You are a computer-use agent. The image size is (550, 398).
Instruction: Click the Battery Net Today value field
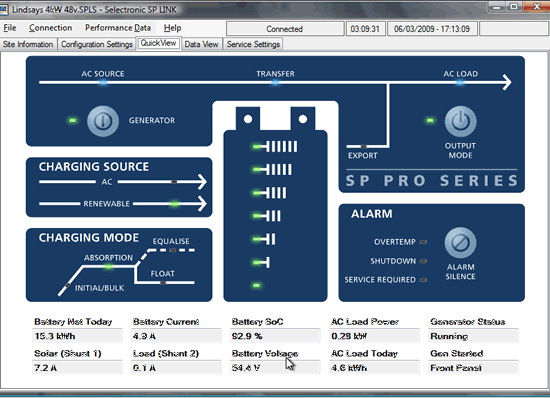(77, 336)
